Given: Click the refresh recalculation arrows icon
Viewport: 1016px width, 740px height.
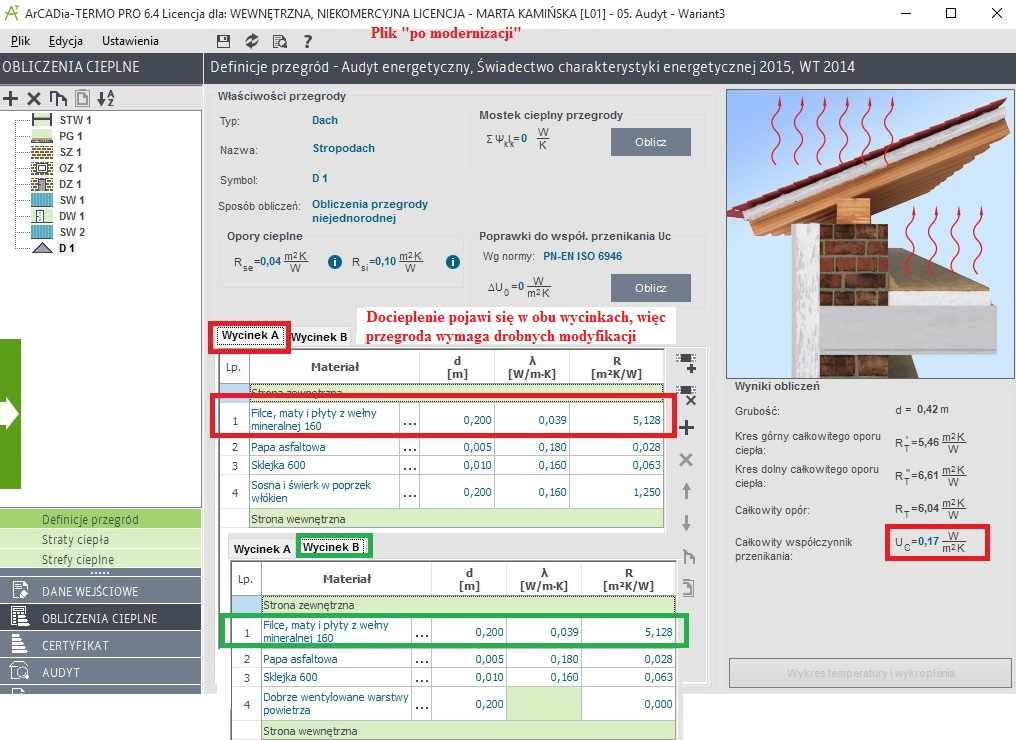Looking at the screenshot, I should tap(251, 41).
